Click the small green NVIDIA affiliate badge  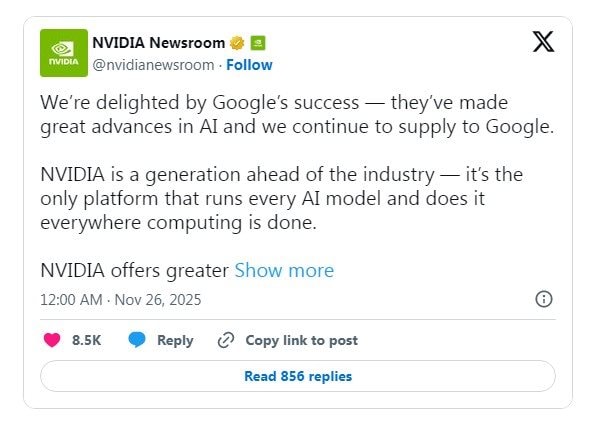tap(257, 43)
